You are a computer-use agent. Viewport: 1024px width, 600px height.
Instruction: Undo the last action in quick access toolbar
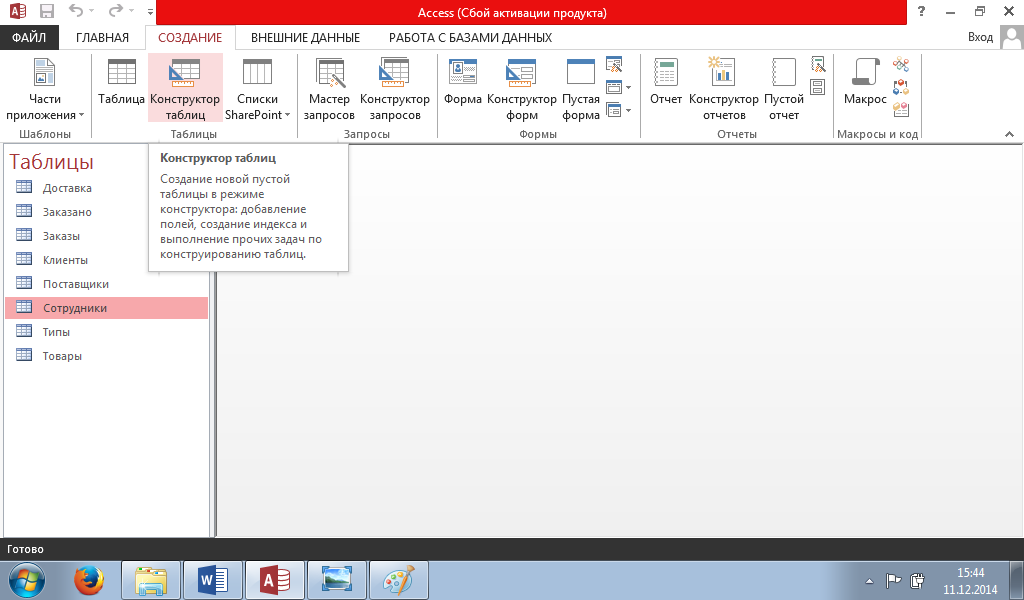[76, 10]
